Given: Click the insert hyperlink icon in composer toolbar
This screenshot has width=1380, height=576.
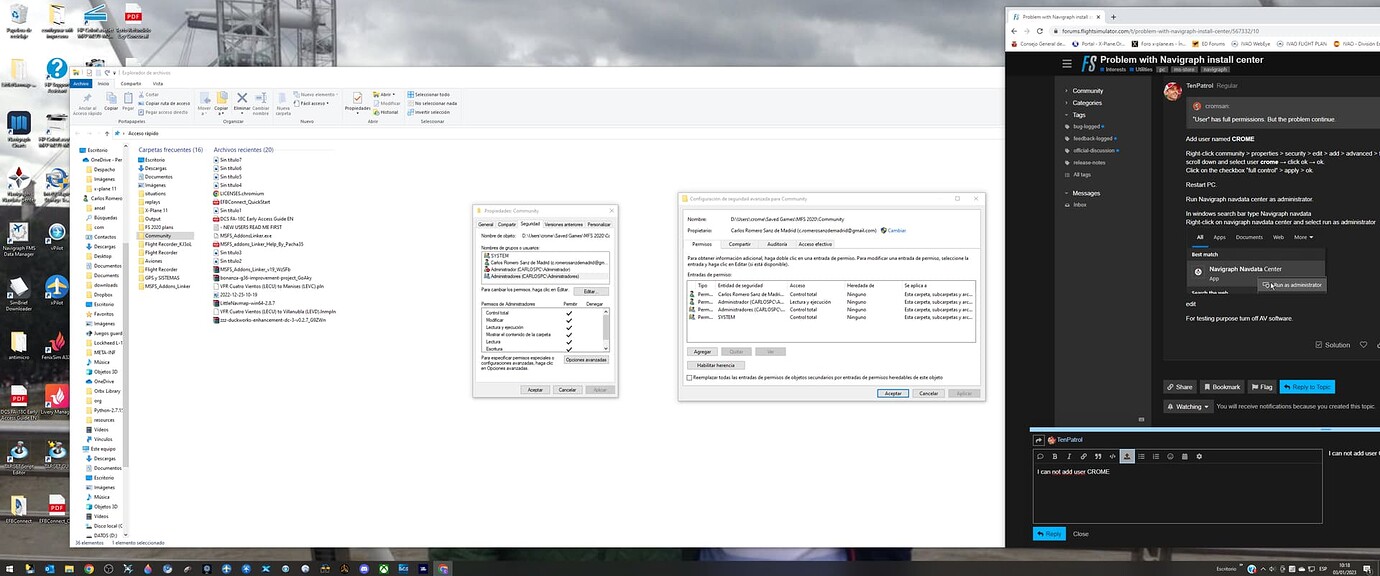Looking at the screenshot, I should [1084, 456].
